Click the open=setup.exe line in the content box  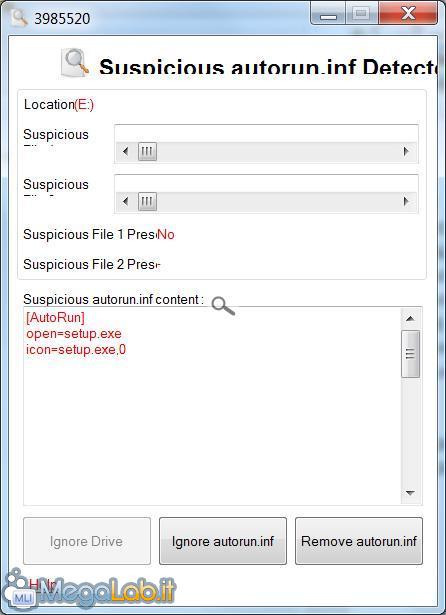tap(74, 334)
